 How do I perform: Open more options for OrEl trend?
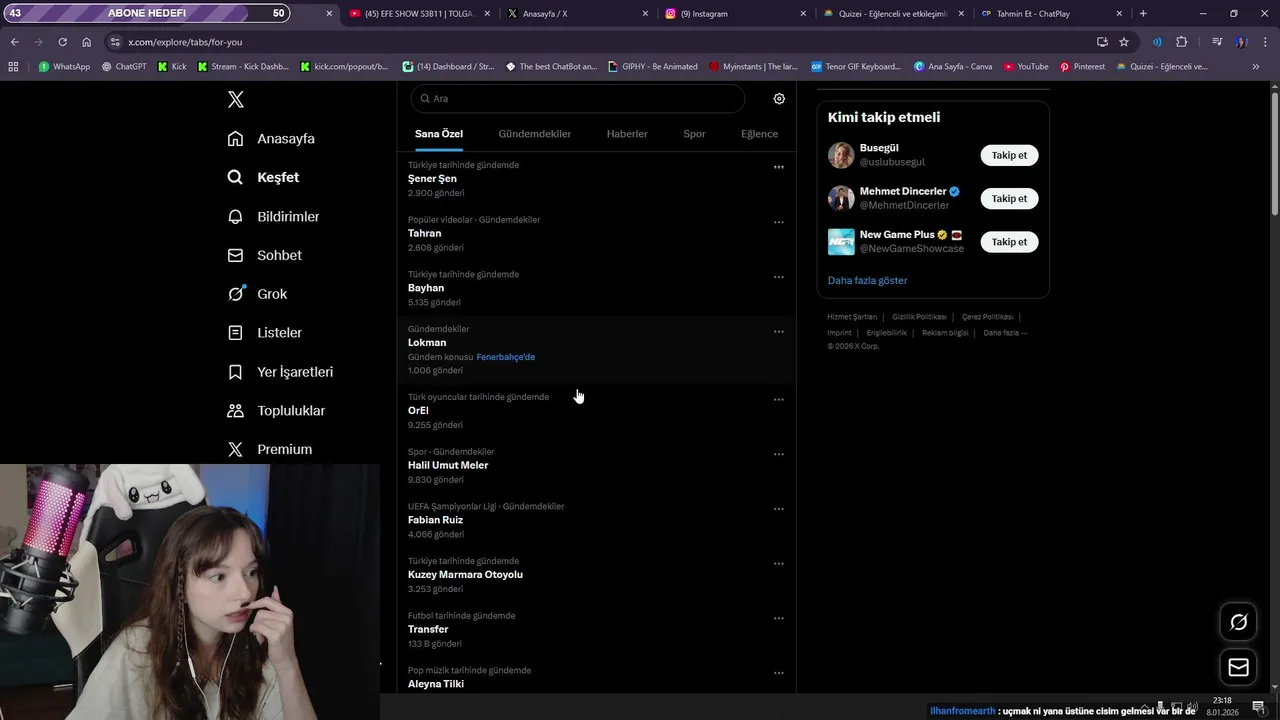[778, 399]
